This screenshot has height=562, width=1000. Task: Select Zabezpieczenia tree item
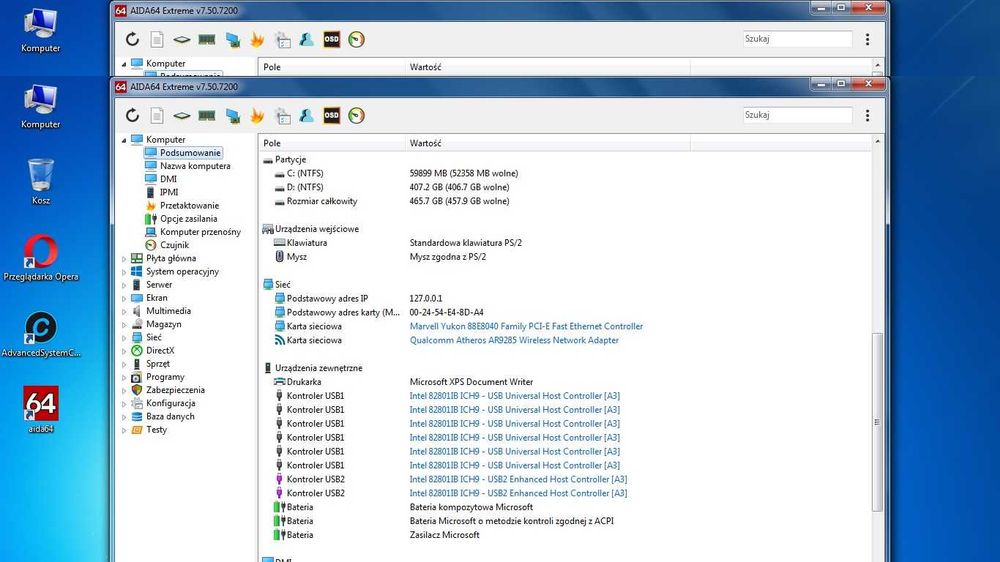click(175, 390)
